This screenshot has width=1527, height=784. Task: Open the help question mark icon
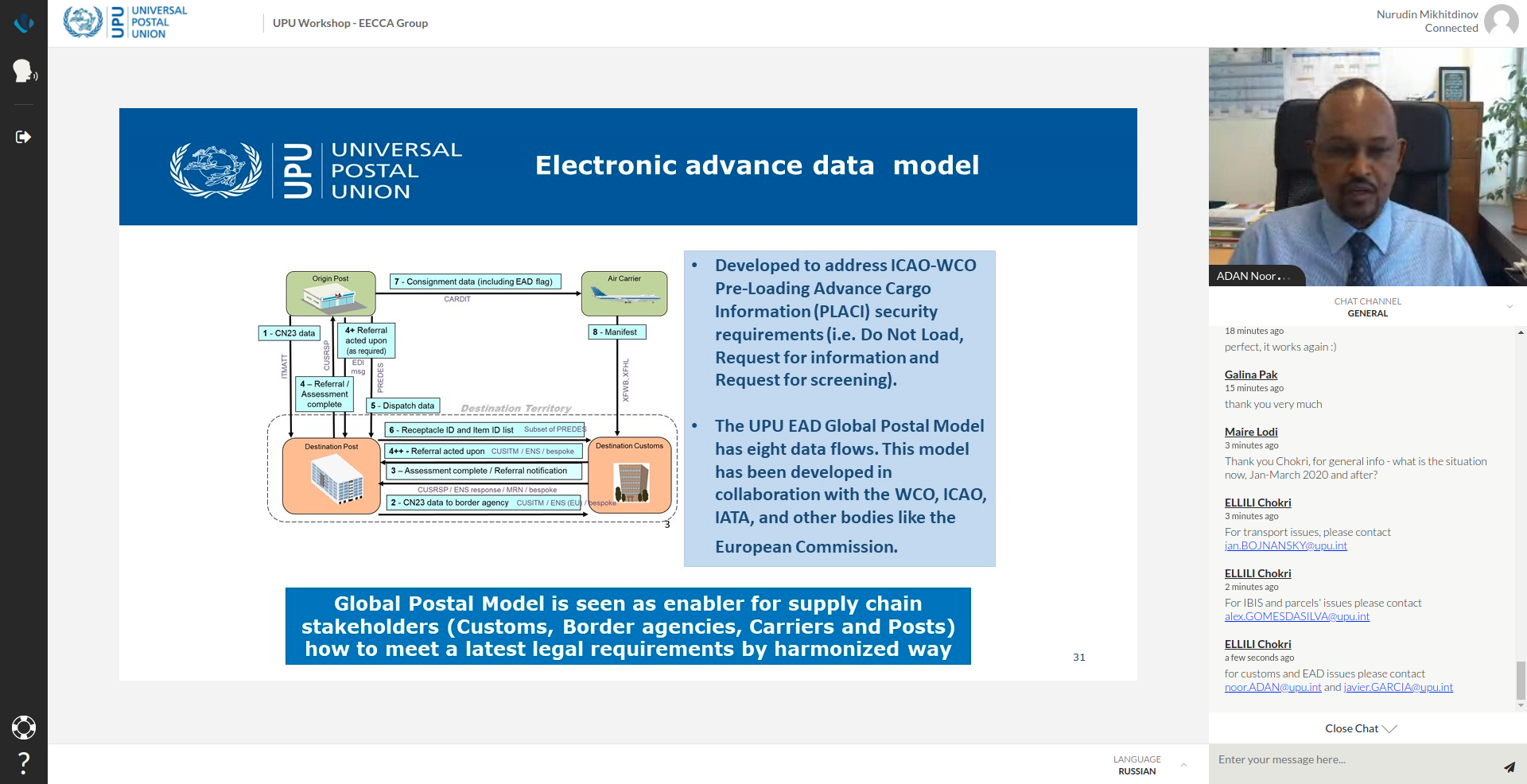(24, 763)
